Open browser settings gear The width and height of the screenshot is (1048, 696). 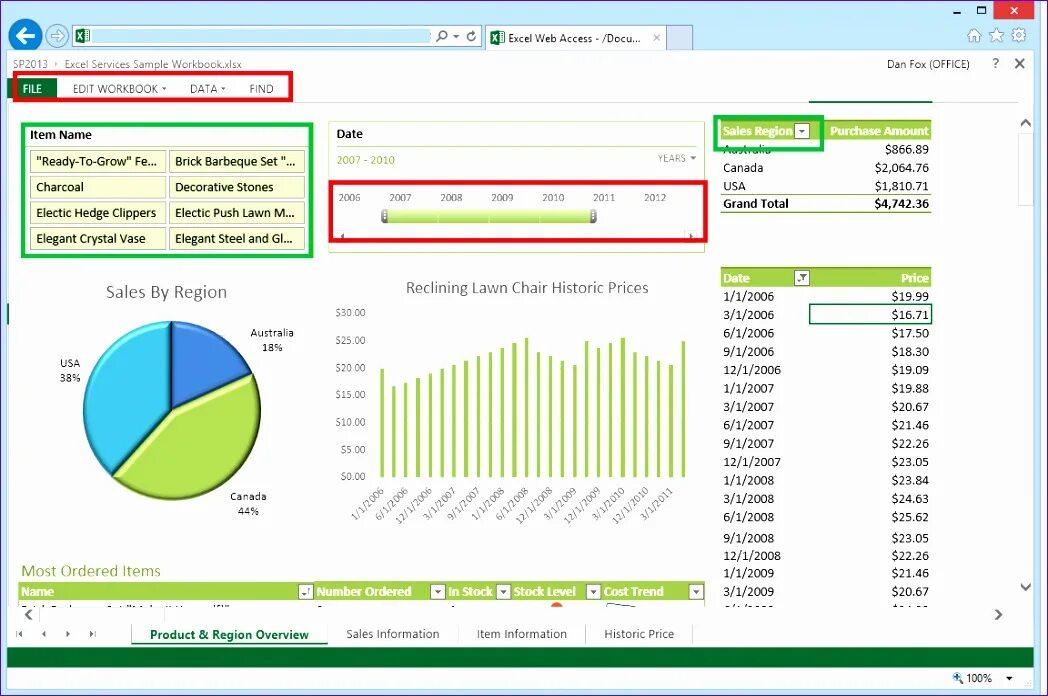[x=1019, y=35]
